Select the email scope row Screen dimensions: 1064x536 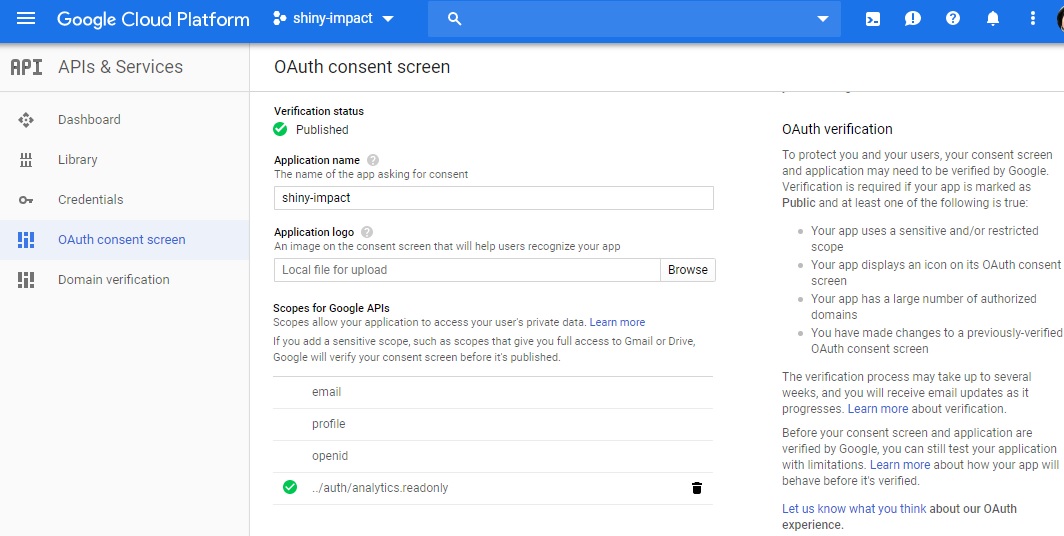click(493, 392)
